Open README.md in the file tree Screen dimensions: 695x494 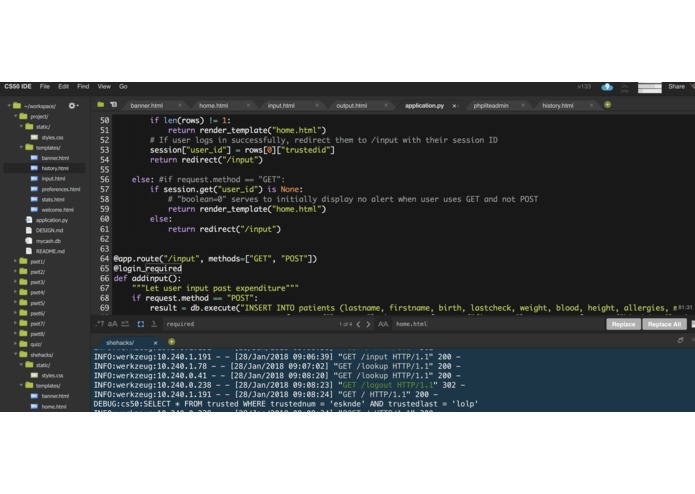point(50,251)
